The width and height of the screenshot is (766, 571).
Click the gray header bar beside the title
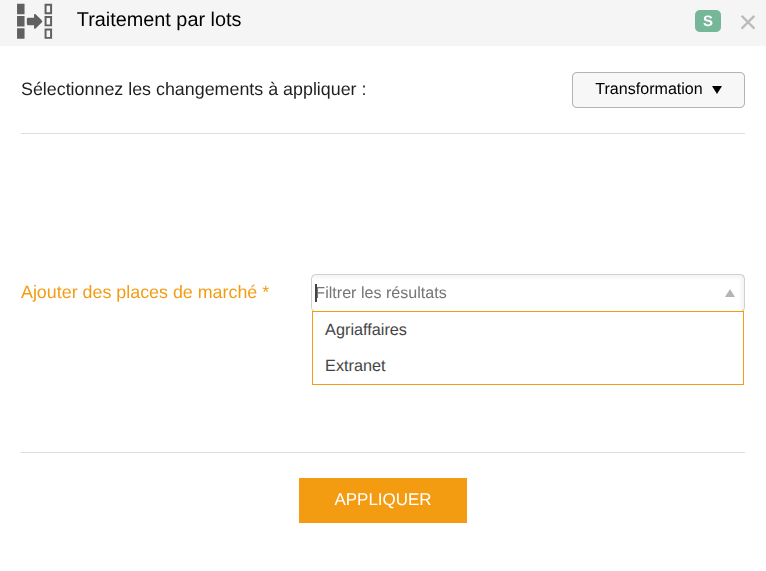tap(464, 22)
